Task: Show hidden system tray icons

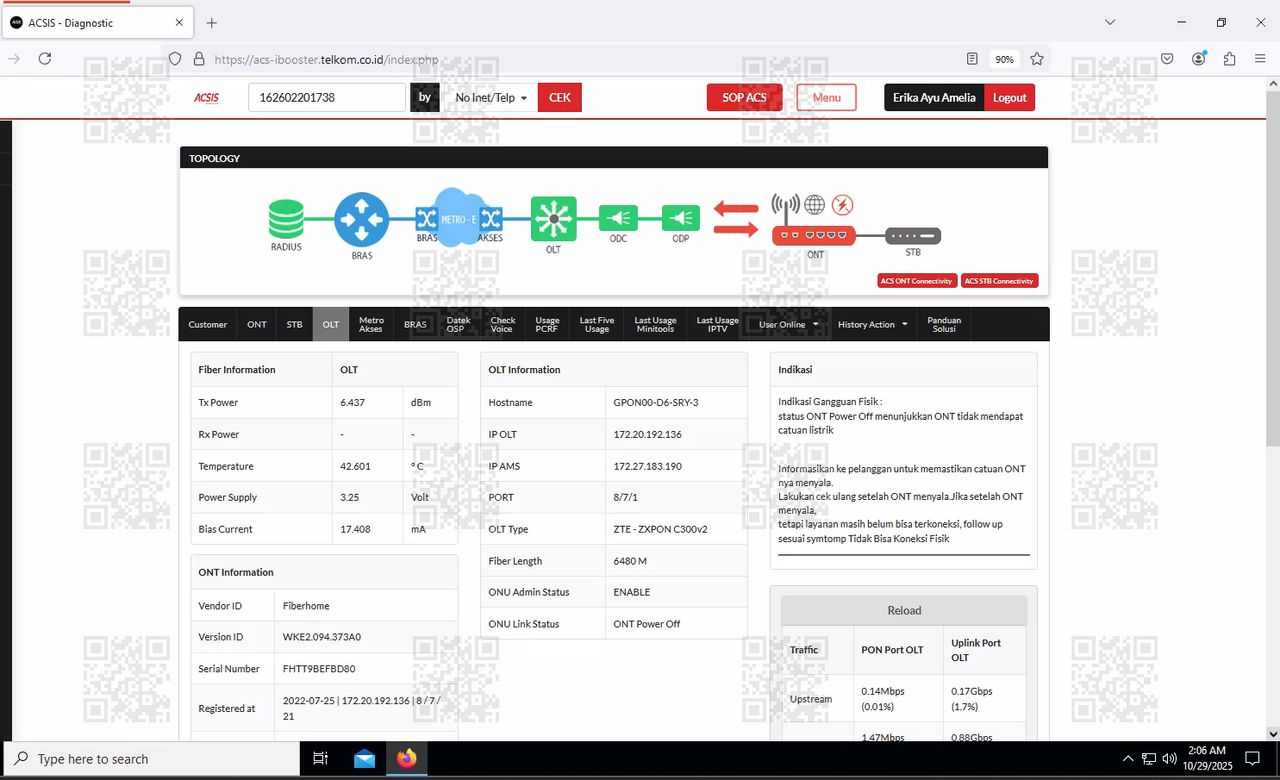Action: click(1128, 759)
